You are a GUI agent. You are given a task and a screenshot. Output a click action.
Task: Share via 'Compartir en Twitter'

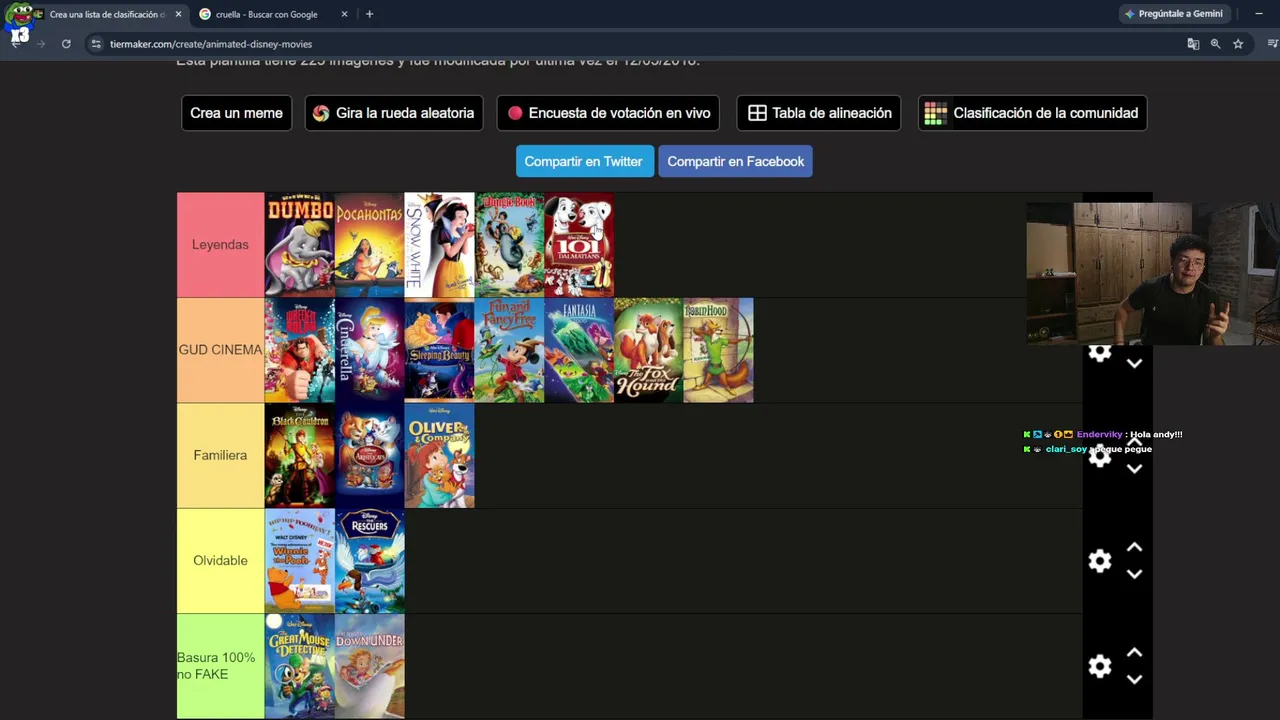pyautogui.click(x=584, y=161)
